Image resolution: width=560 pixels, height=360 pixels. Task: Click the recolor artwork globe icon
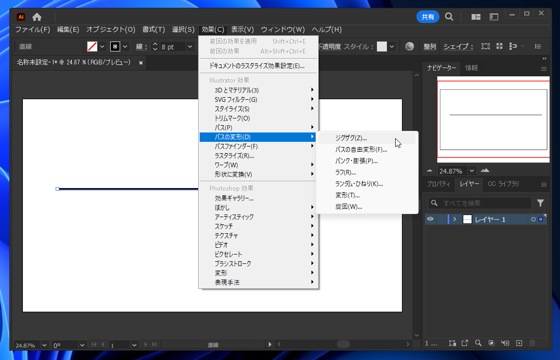[x=410, y=46]
